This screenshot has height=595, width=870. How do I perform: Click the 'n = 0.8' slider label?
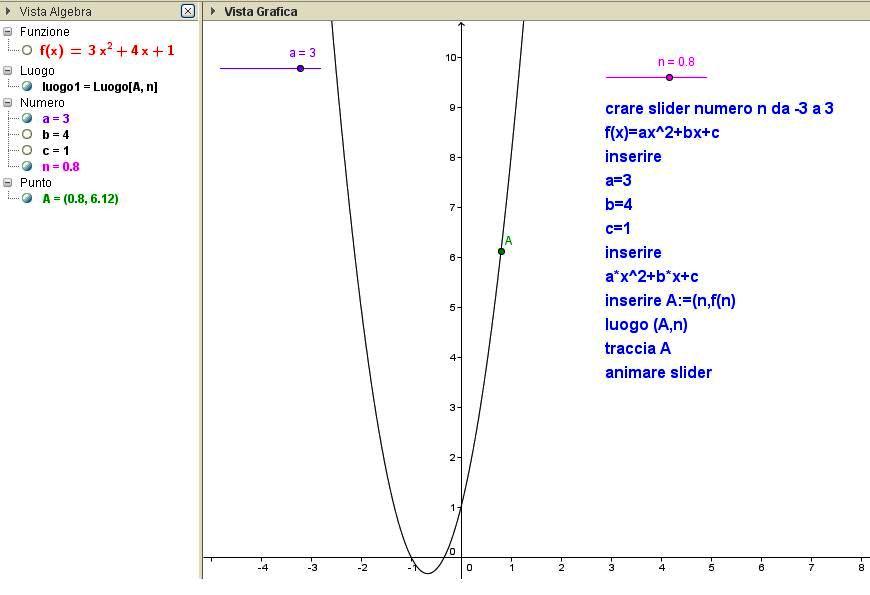[676, 62]
